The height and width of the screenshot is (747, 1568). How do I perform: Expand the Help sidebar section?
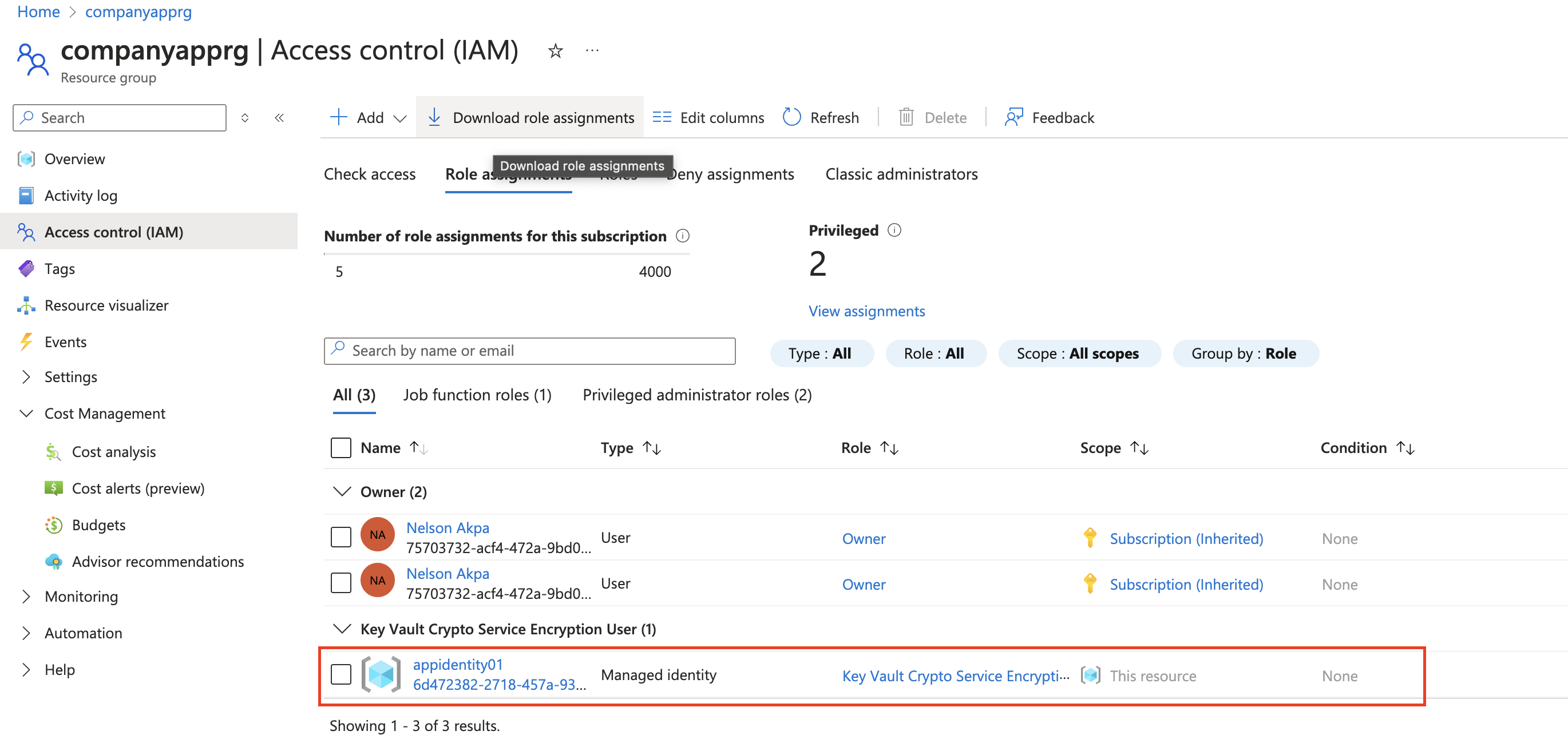click(x=26, y=669)
